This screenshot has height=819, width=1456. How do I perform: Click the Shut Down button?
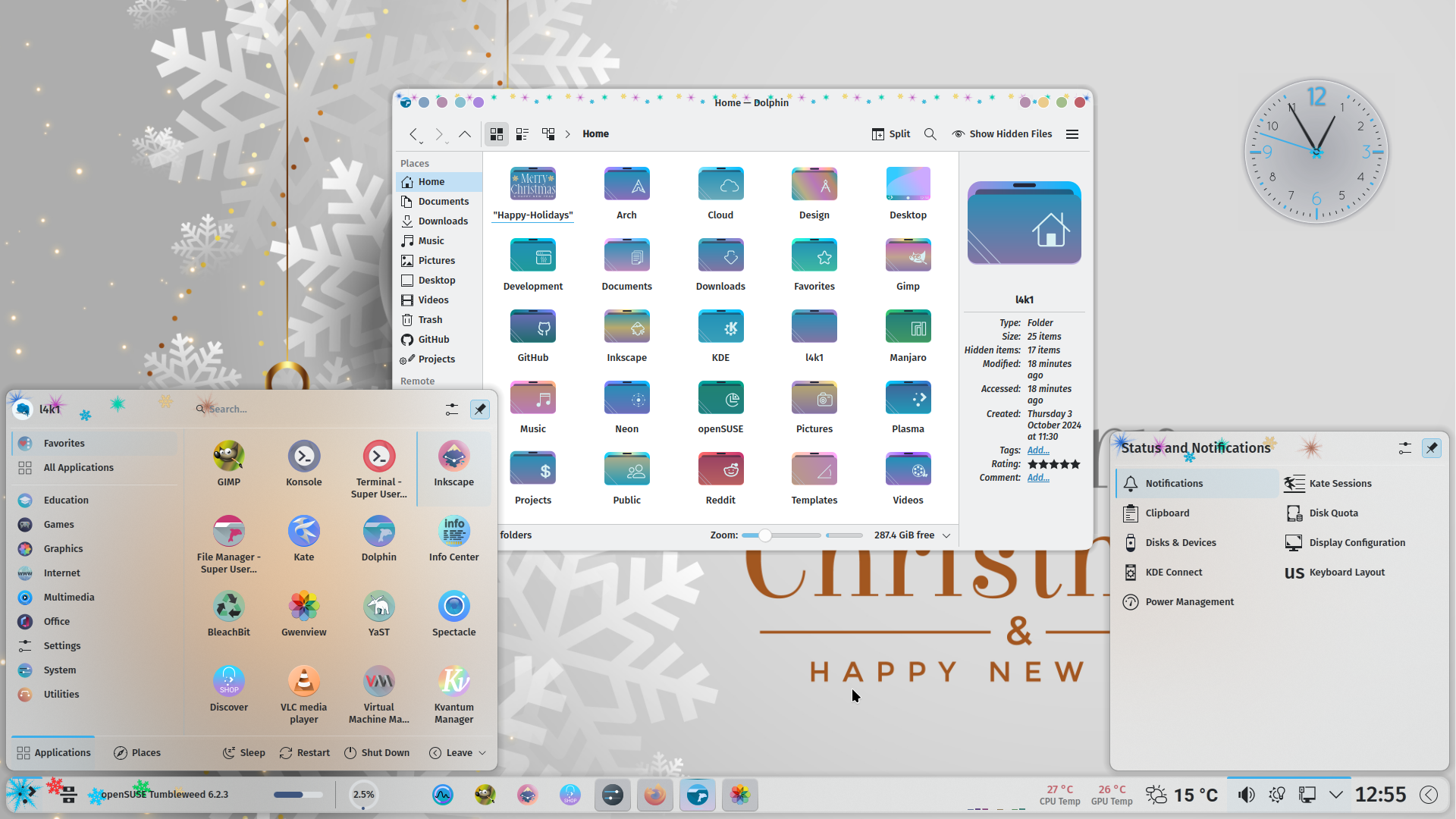click(x=377, y=753)
